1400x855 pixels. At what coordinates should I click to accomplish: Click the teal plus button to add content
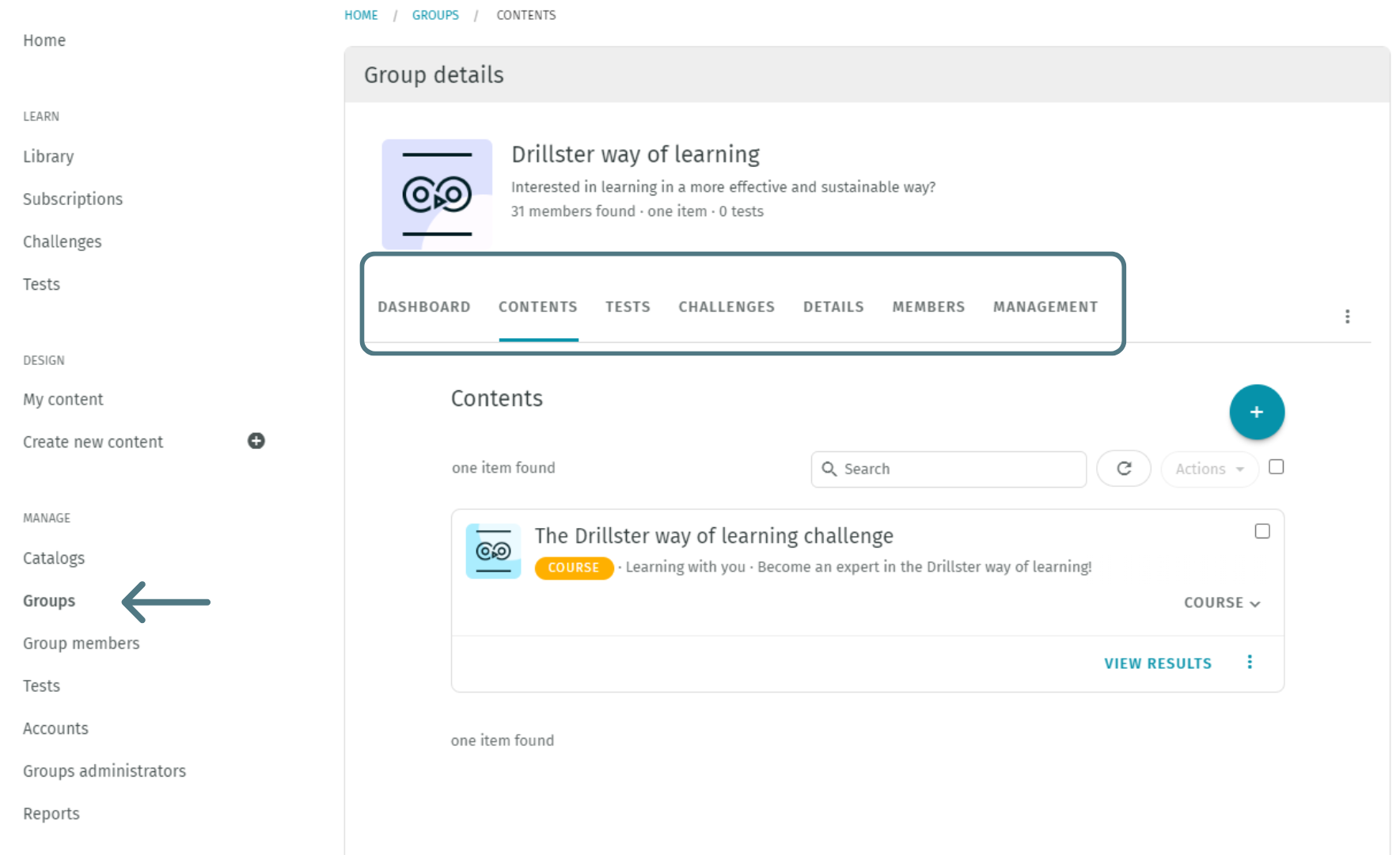pyautogui.click(x=1257, y=412)
